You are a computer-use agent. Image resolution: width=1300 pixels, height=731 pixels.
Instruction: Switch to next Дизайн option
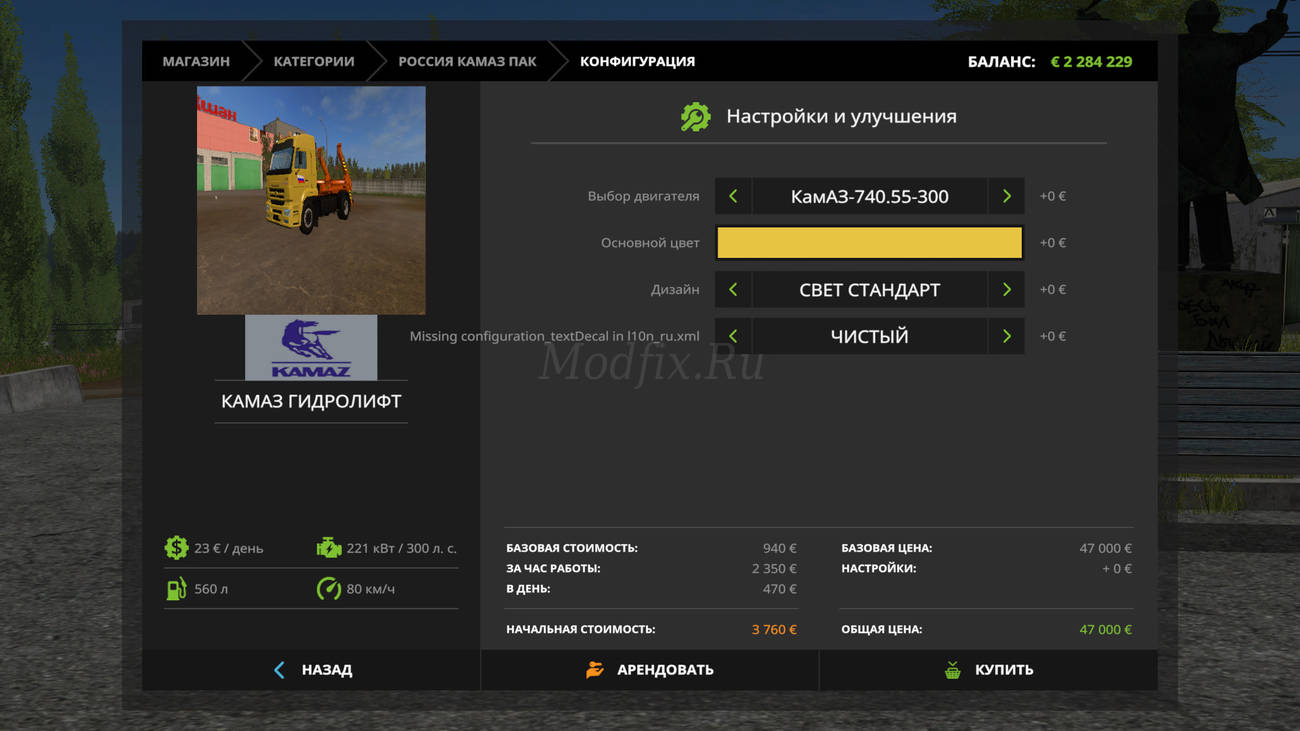coord(1006,289)
